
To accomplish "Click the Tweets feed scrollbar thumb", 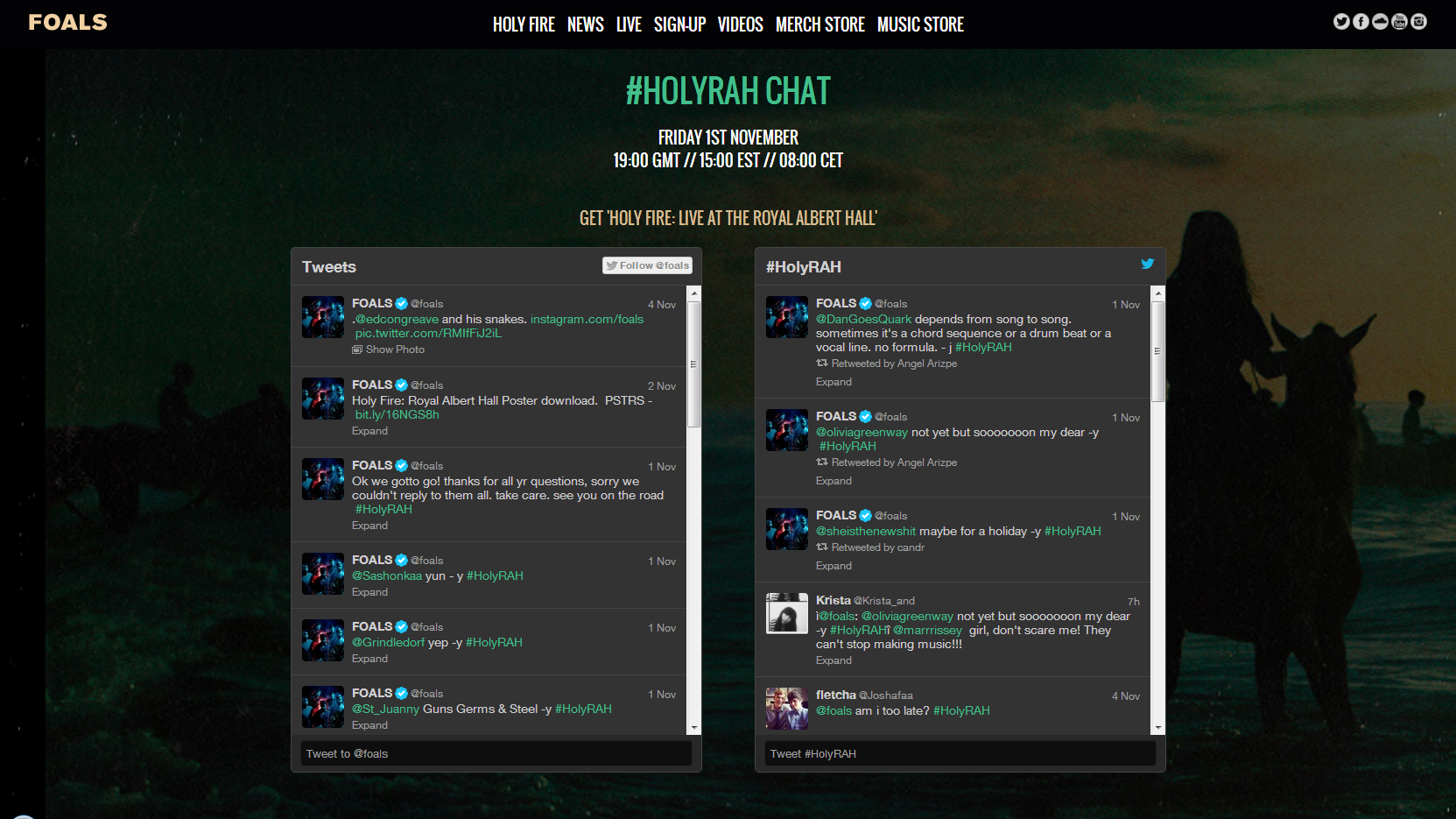I will point(693,364).
